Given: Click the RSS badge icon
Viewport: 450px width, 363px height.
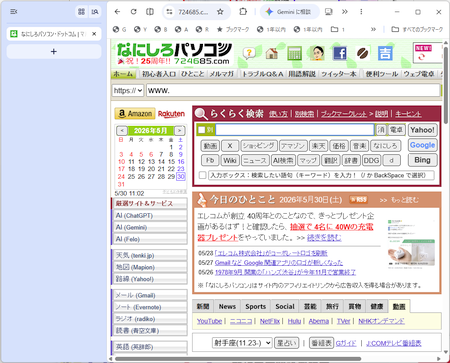Looking at the screenshot, I should click(x=359, y=199).
